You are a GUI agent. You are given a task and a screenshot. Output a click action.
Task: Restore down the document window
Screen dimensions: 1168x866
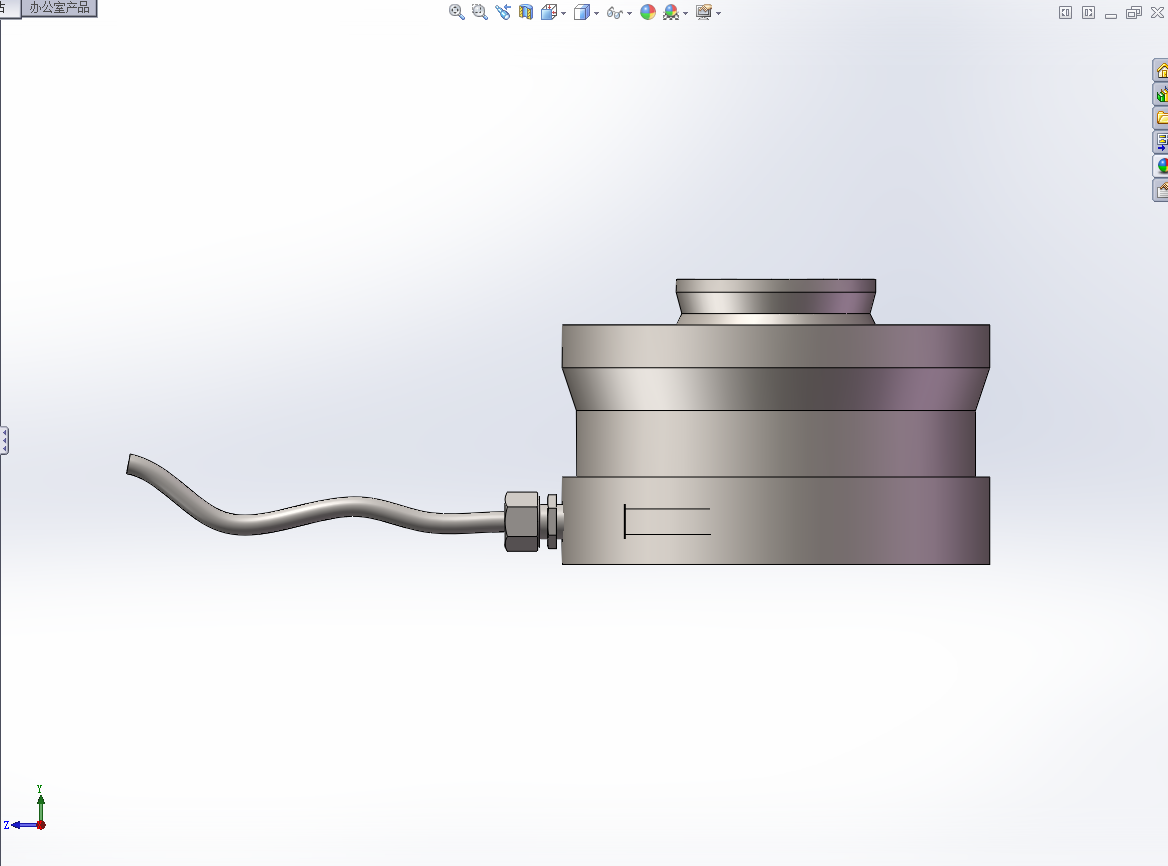(1134, 13)
